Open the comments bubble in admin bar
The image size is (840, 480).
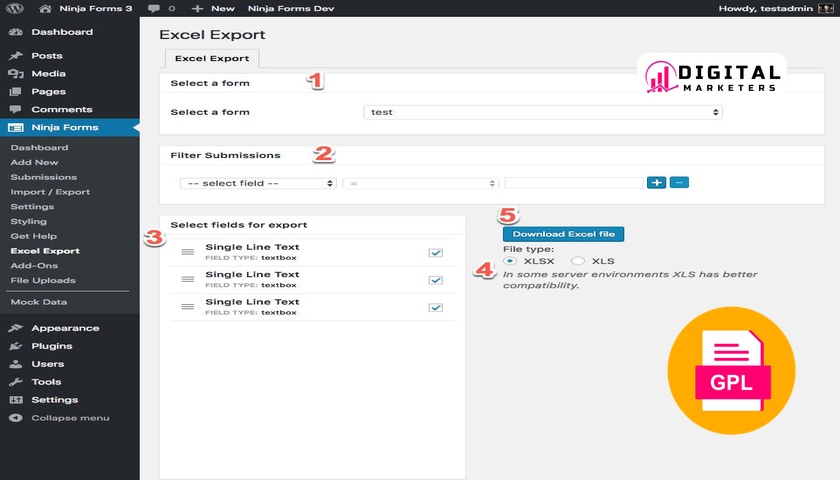154,8
